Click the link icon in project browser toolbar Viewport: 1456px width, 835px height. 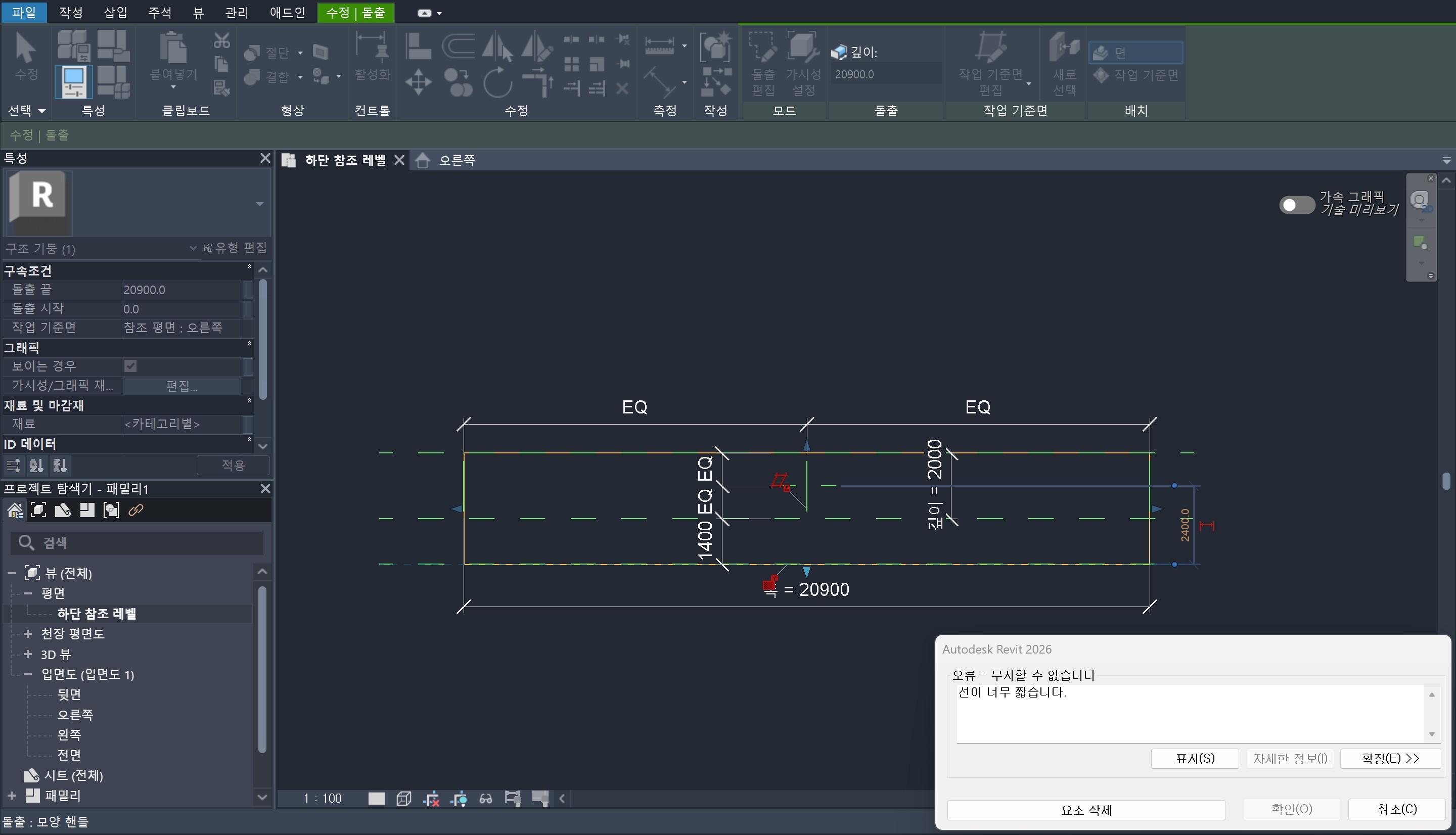pos(136,510)
